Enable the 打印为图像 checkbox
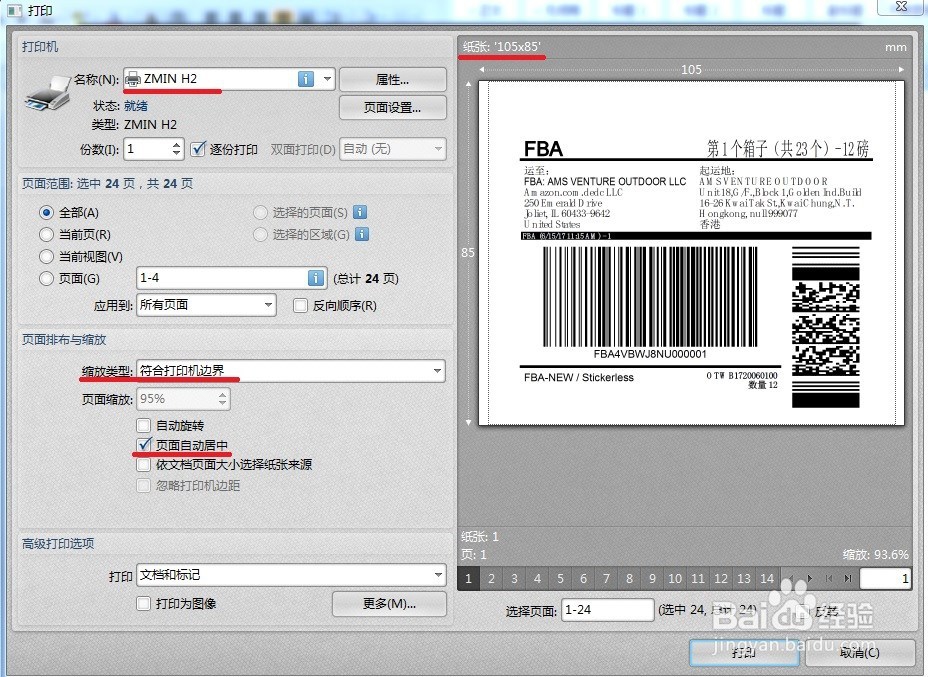The image size is (928, 677). 143,603
